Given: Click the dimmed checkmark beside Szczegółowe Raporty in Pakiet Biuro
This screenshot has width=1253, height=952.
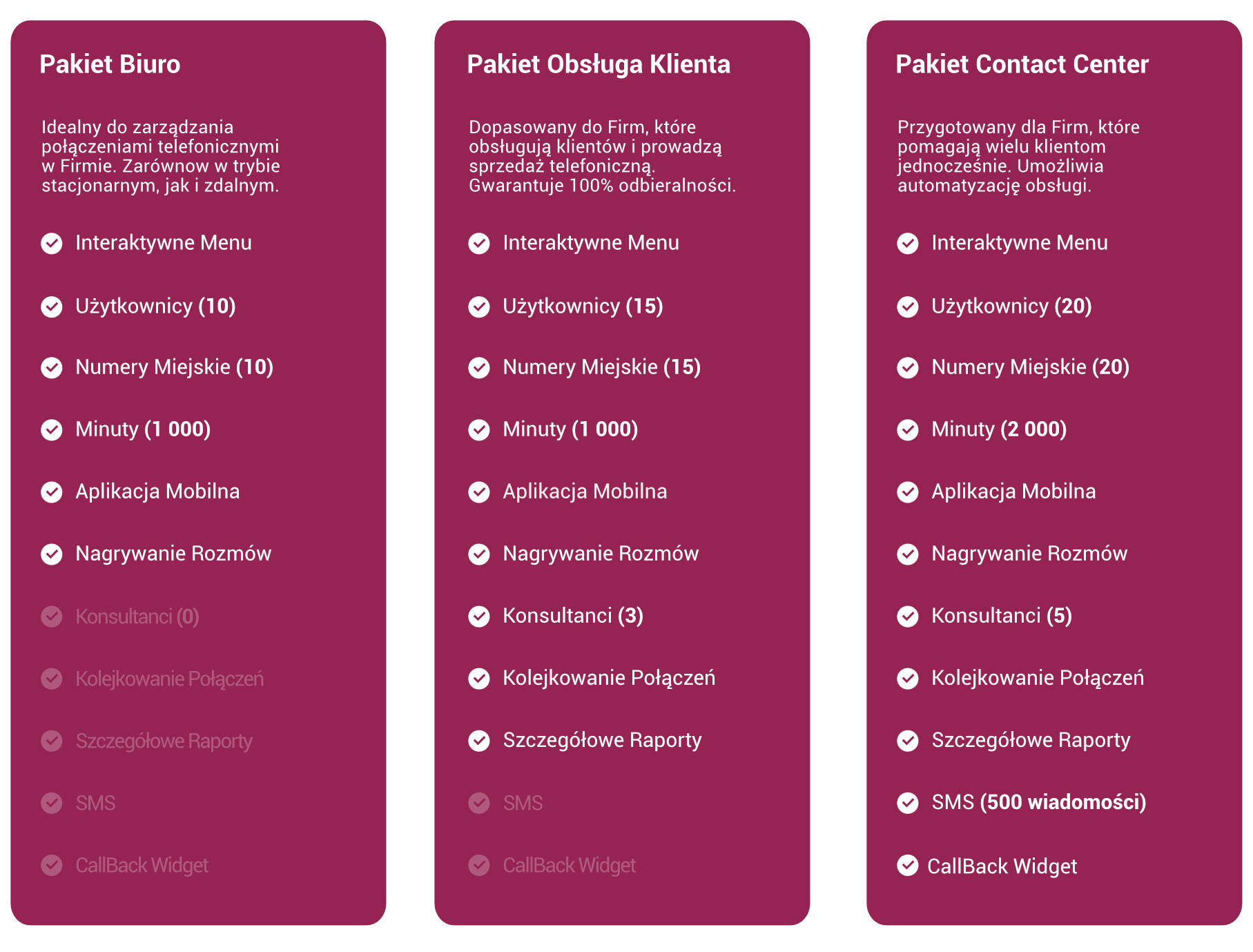Looking at the screenshot, I should 52,741.
